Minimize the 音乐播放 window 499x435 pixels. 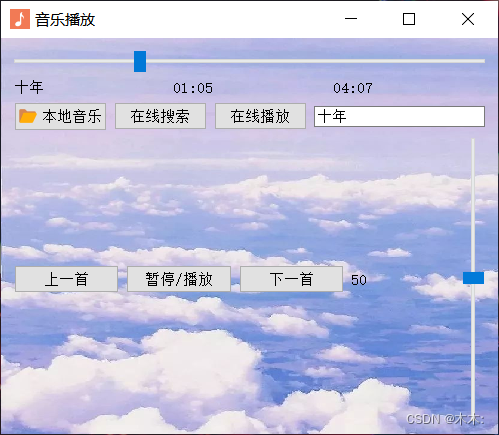[x=351, y=19]
